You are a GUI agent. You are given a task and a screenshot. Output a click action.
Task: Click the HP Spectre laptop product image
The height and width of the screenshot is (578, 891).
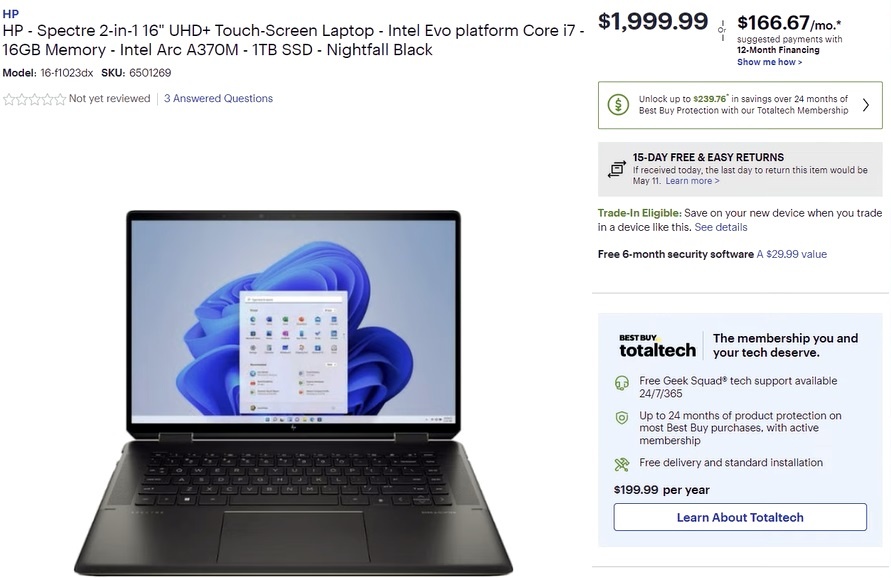pos(293,392)
